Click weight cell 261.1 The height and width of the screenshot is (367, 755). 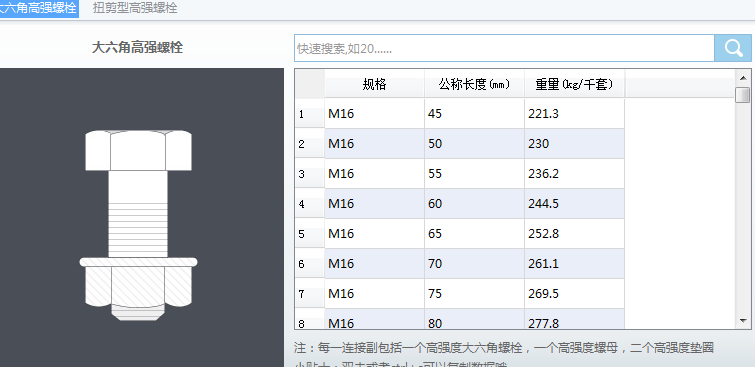(574, 263)
